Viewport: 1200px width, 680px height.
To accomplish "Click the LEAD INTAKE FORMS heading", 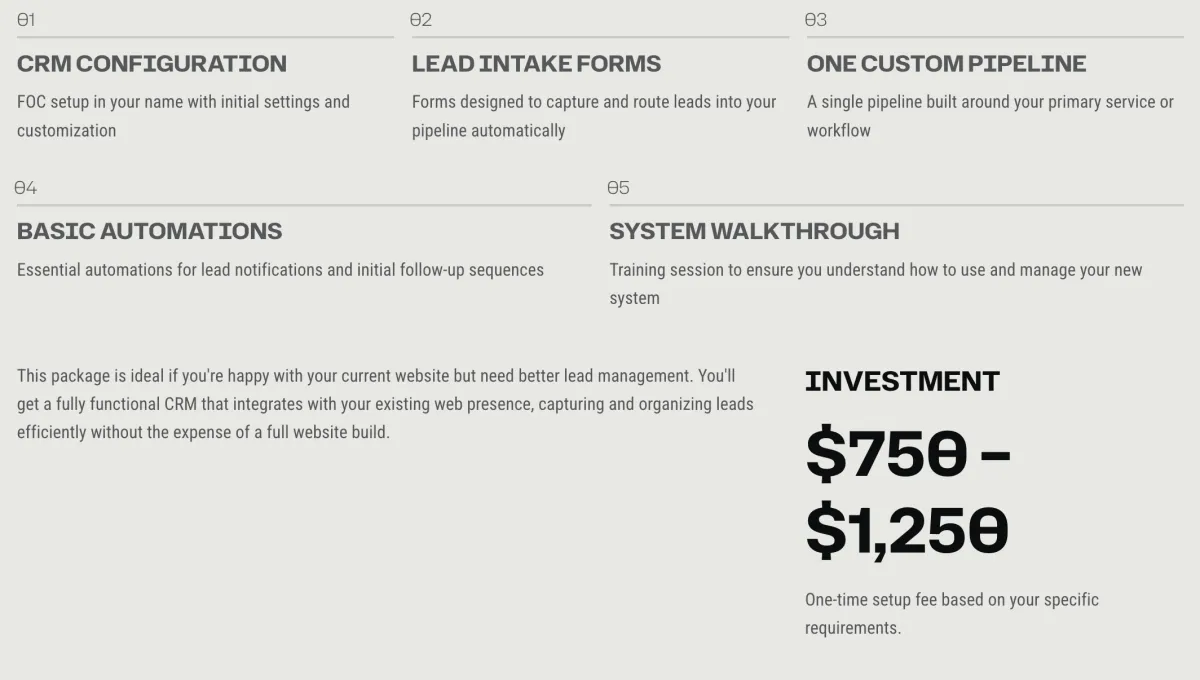I will point(536,64).
